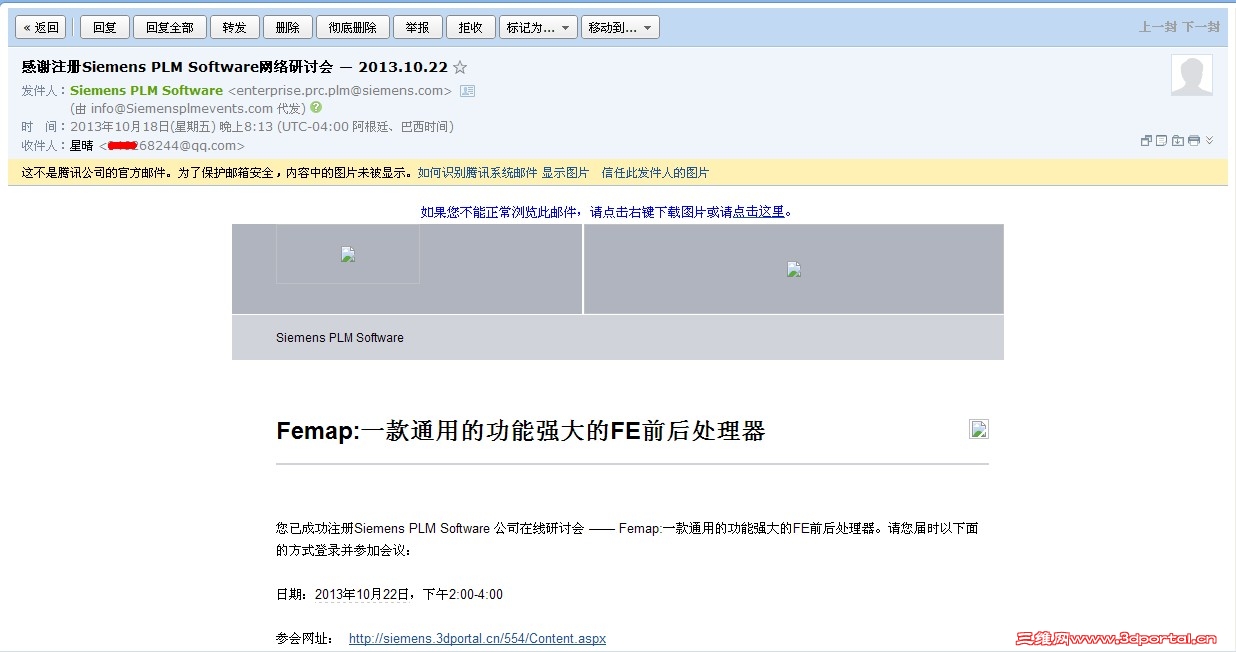
Task: Click info@Siemensplmevents.com address text
Action: (182, 108)
